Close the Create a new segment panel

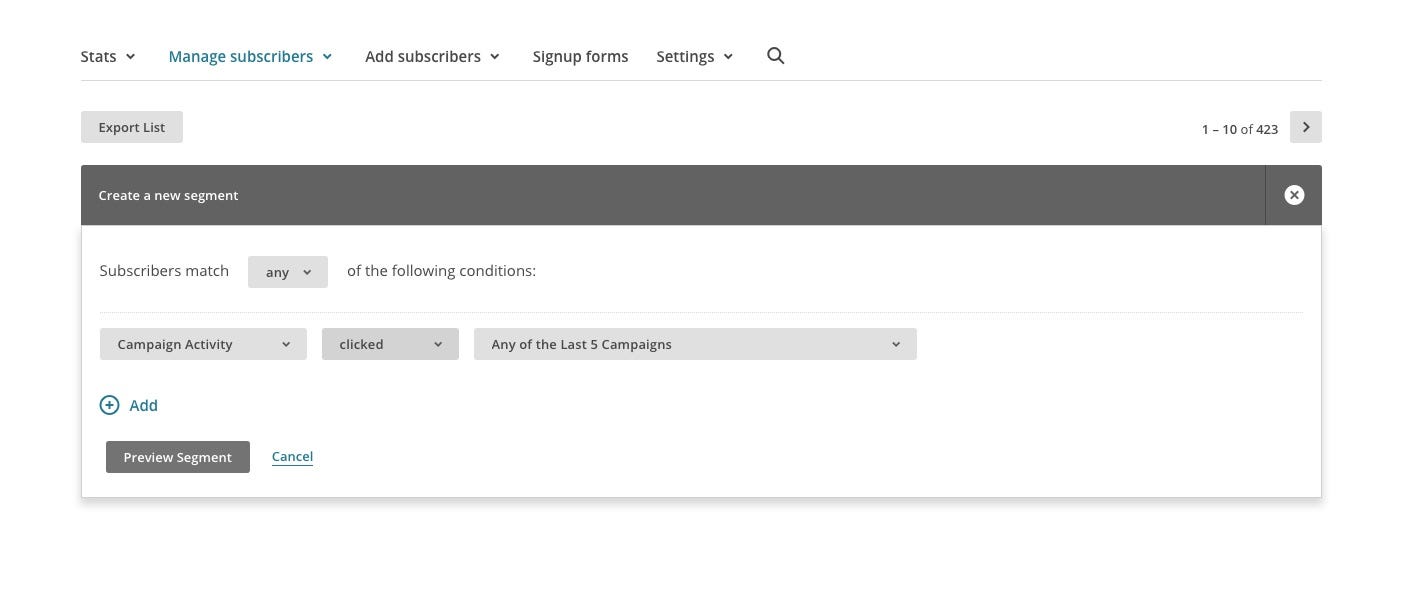[1293, 195]
